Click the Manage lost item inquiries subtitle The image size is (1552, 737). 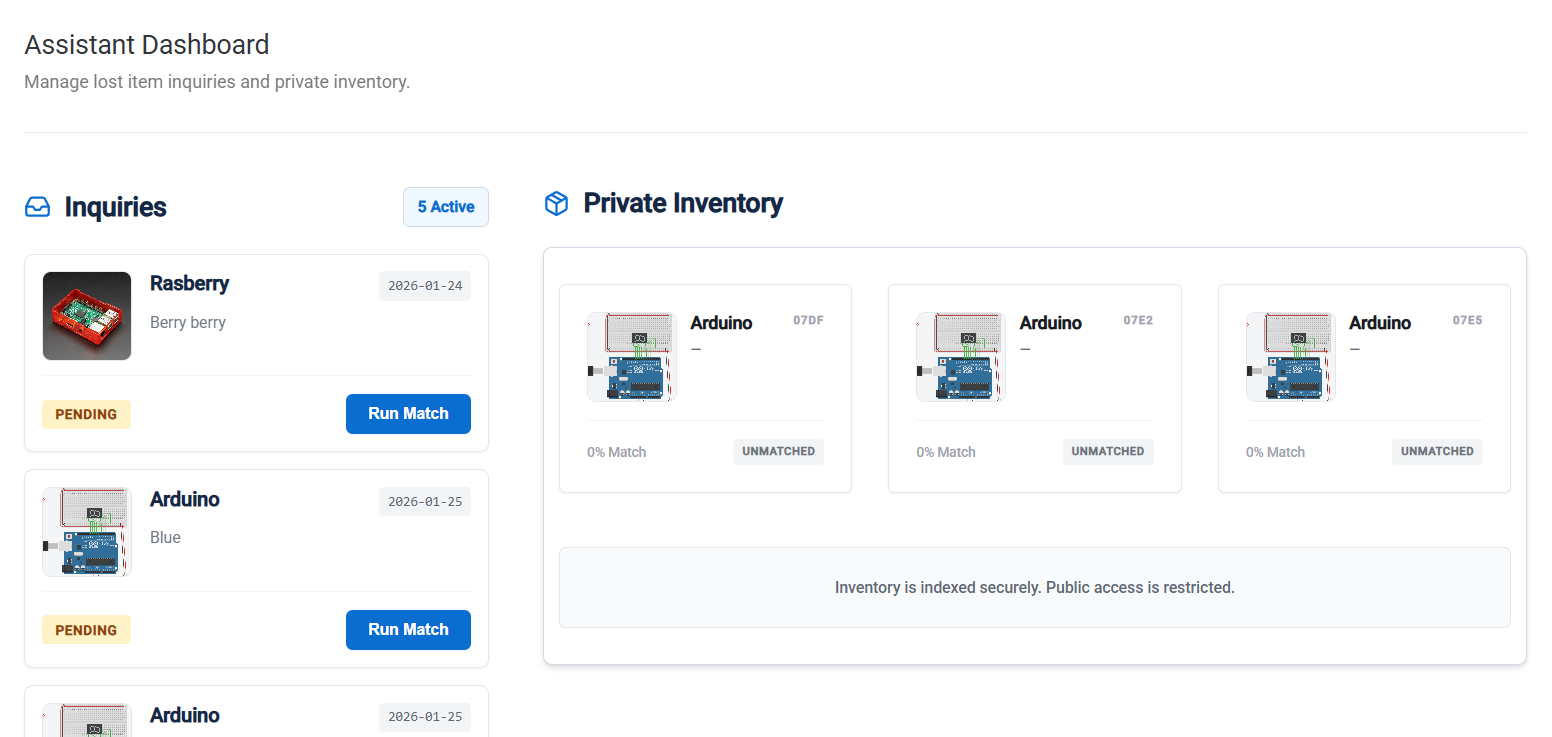pyautogui.click(x=217, y=82)
